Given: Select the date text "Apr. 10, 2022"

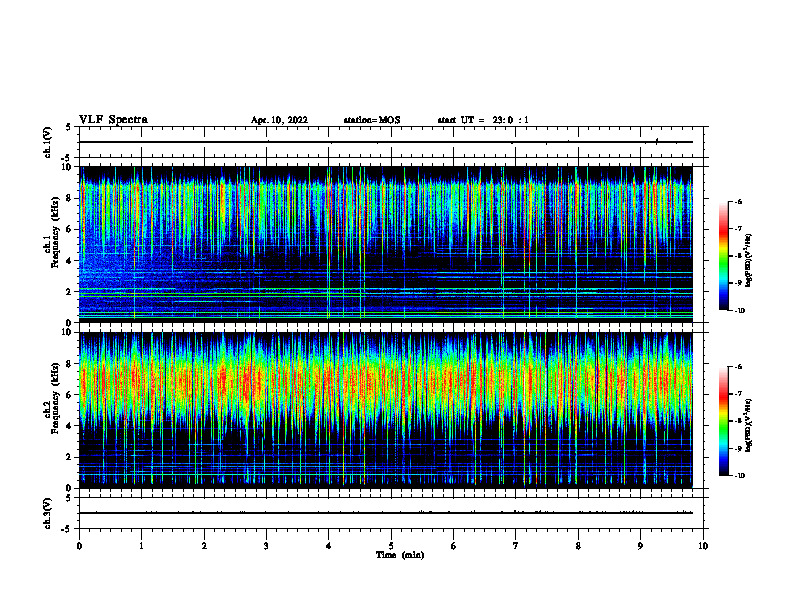Looking at the screenshot, I should click(279, 120).
